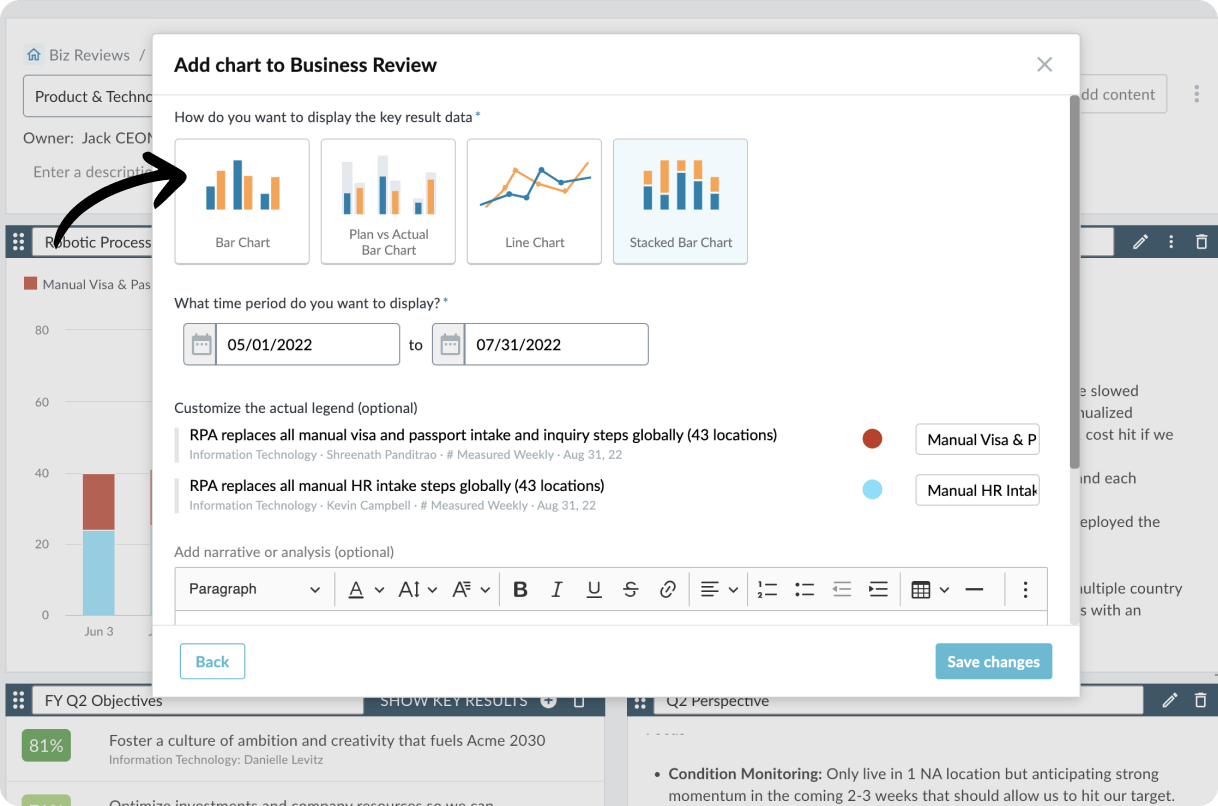Apply bold formatting in the narrative editor
1218x806 pixels.
(520, 589)
